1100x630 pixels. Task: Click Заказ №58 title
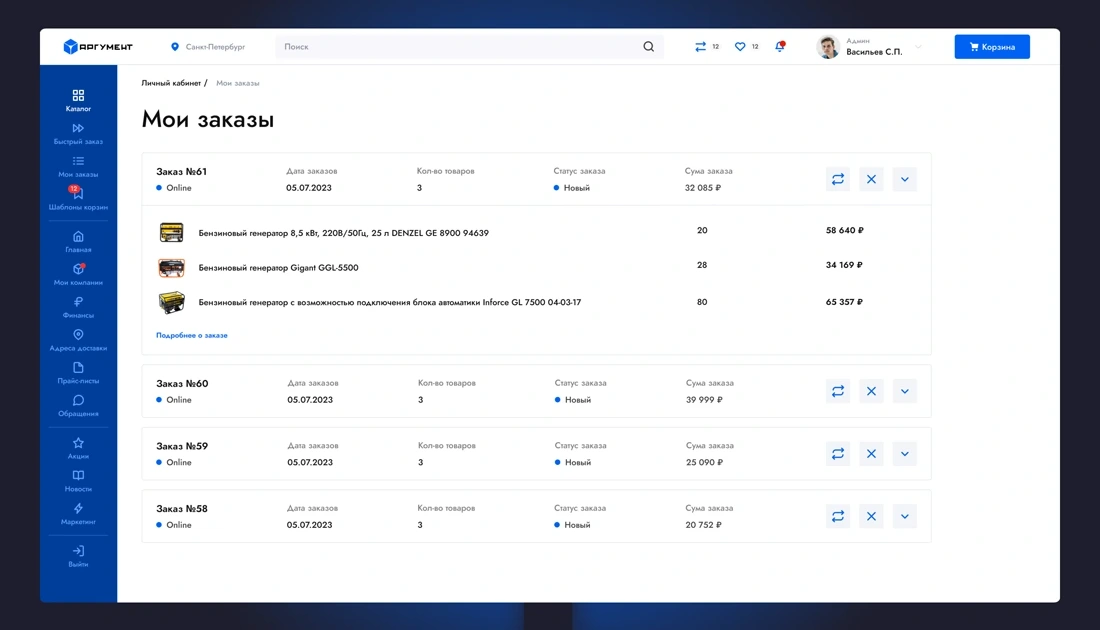click(x=182, y=508)
